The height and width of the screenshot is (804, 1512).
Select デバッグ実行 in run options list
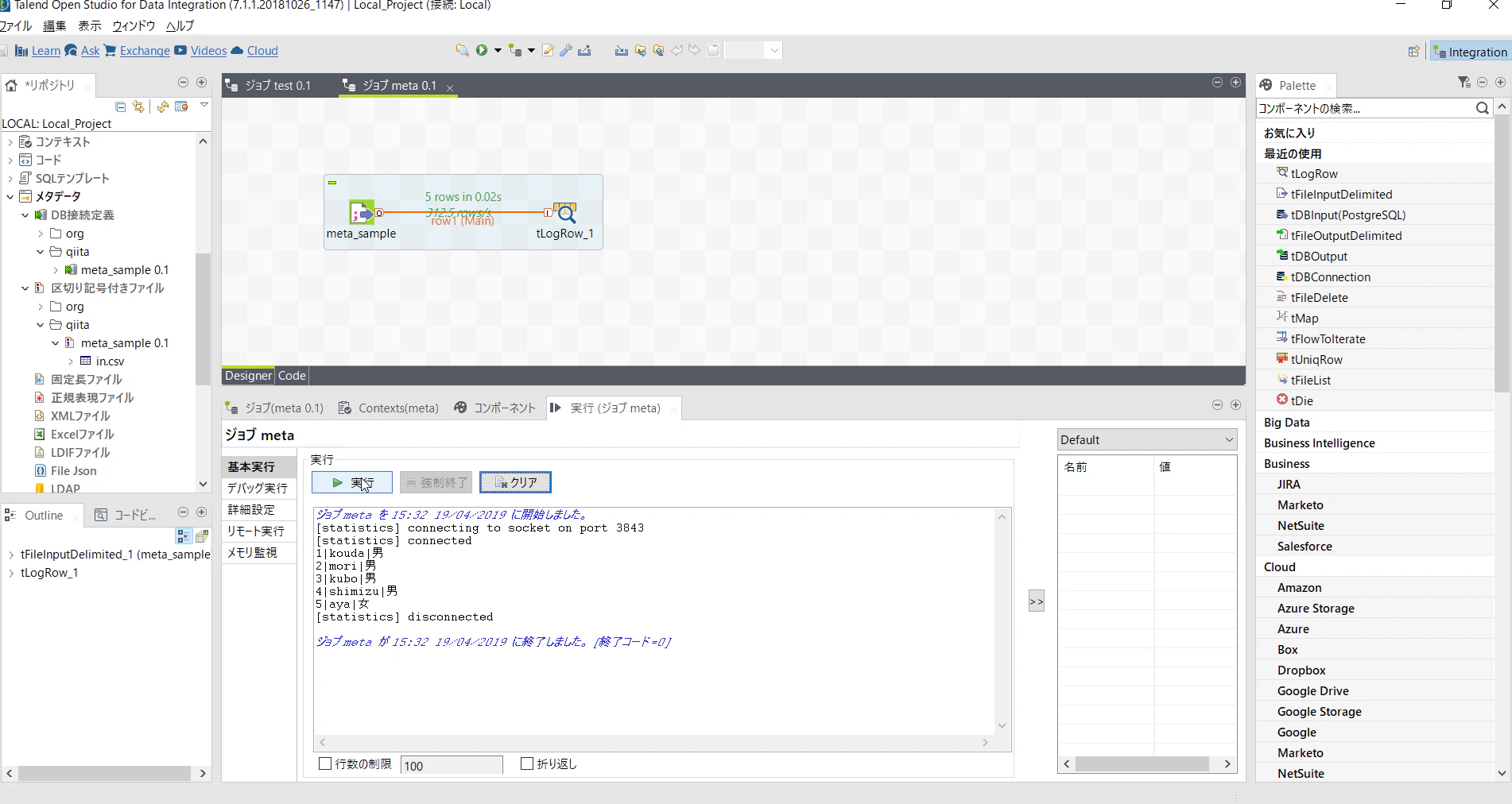pyautogui.click(x=258, y=488)
